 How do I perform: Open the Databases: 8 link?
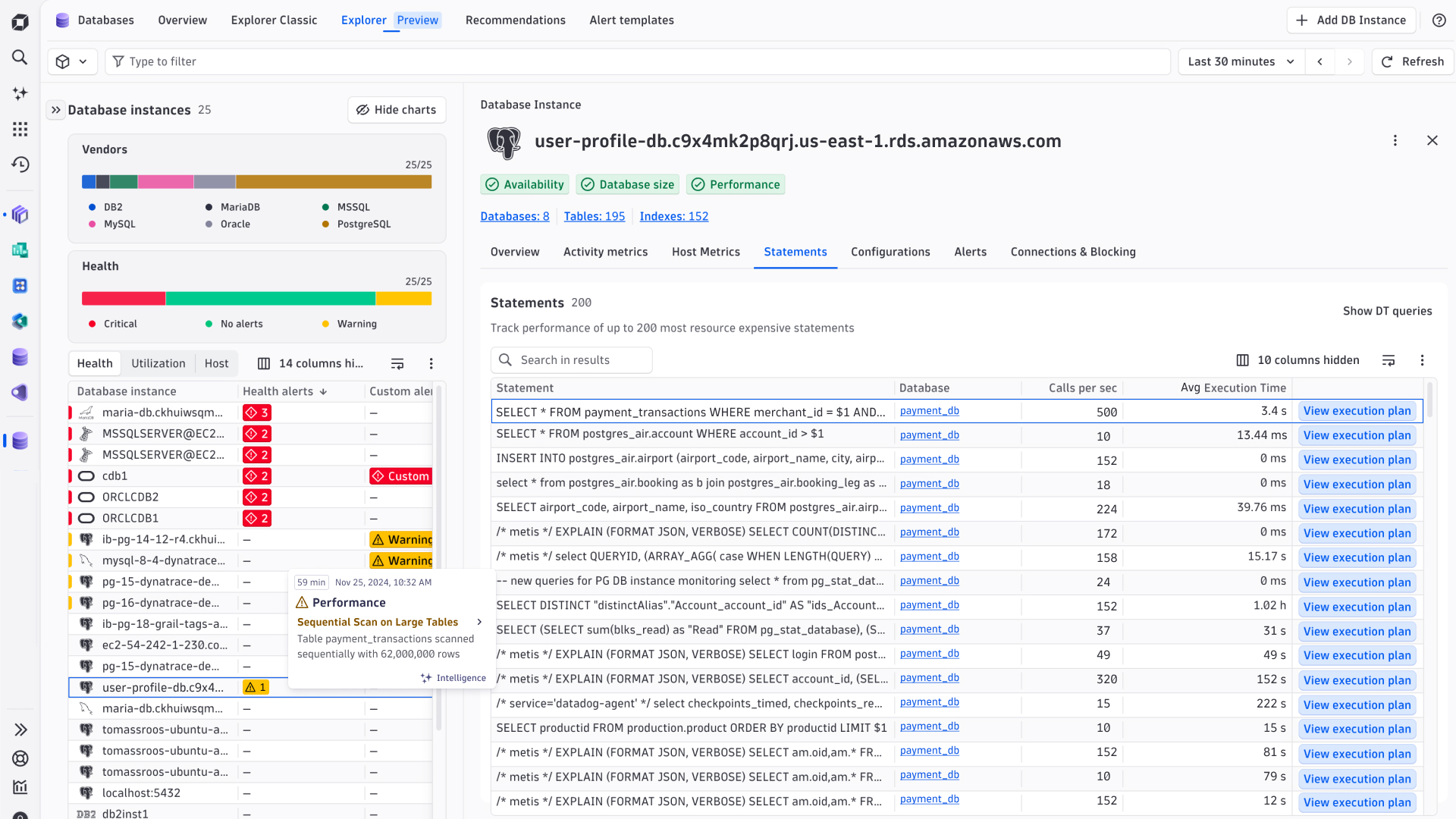515,216
